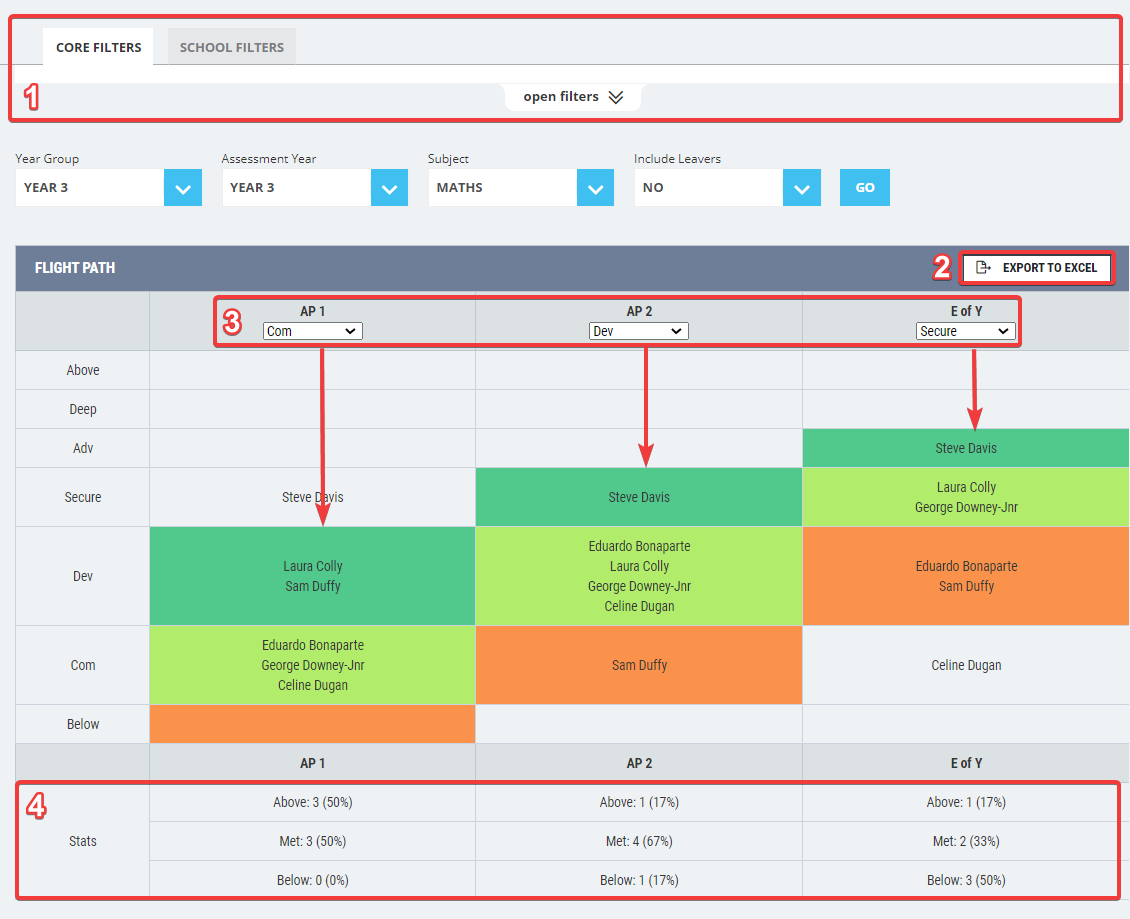Click Celine Dugan in the AP 2 Dev cell
This screenshot has width=1130, height=919.
pos(639,607)
